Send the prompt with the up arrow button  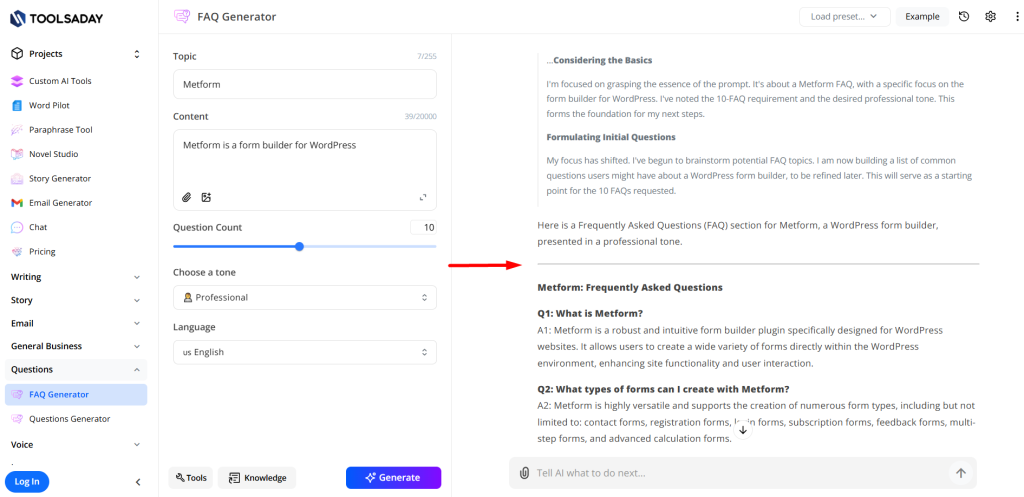pyautogui.click(x=961, y=473)
